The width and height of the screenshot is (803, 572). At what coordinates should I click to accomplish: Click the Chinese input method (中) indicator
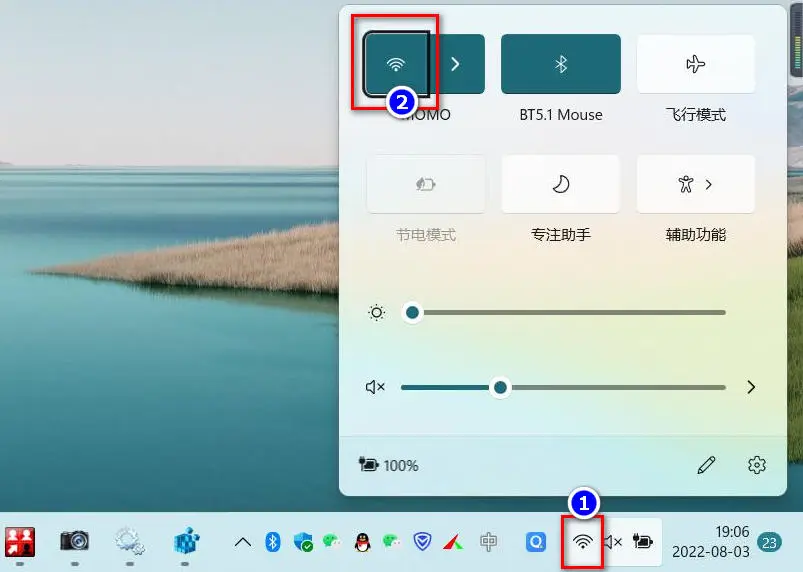click(x=488, y=542)
